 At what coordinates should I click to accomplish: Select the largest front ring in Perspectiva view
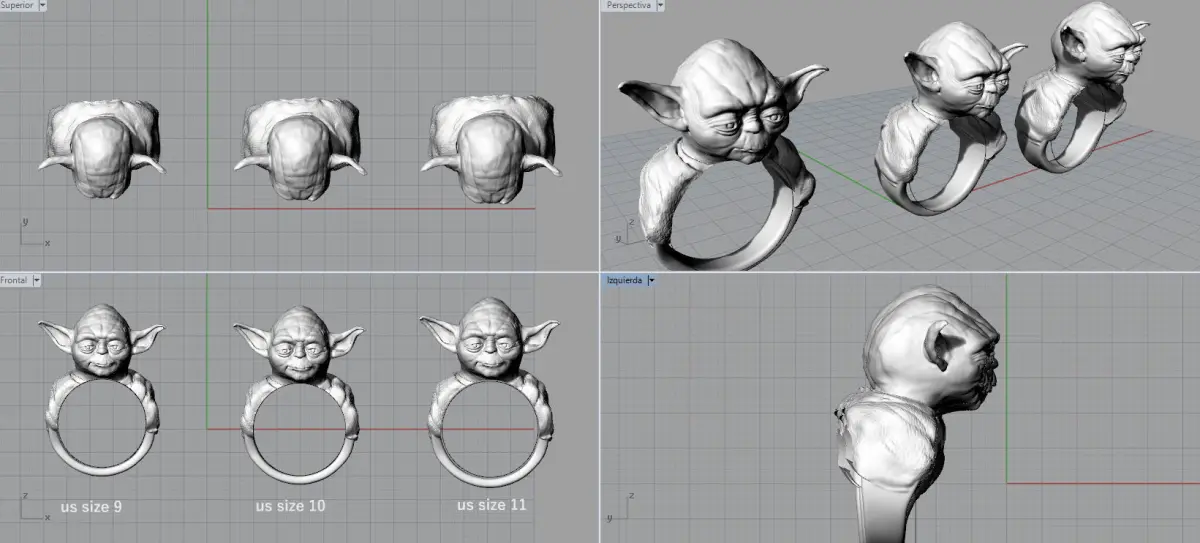pos(722,155)
